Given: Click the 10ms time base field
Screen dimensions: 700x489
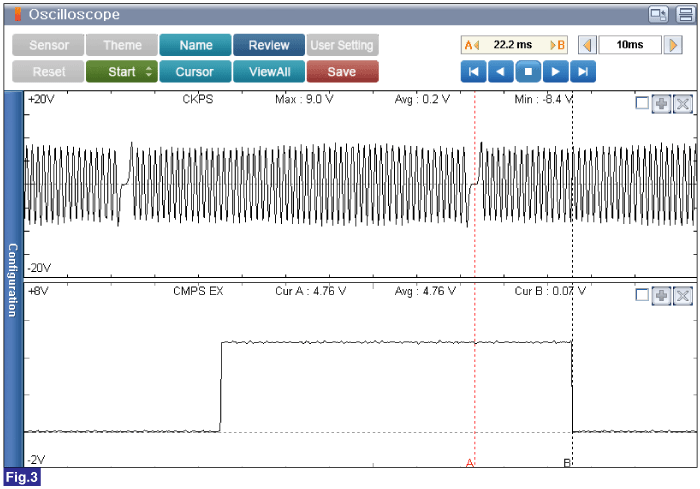Looking at the screenshot, I should 630,45.
